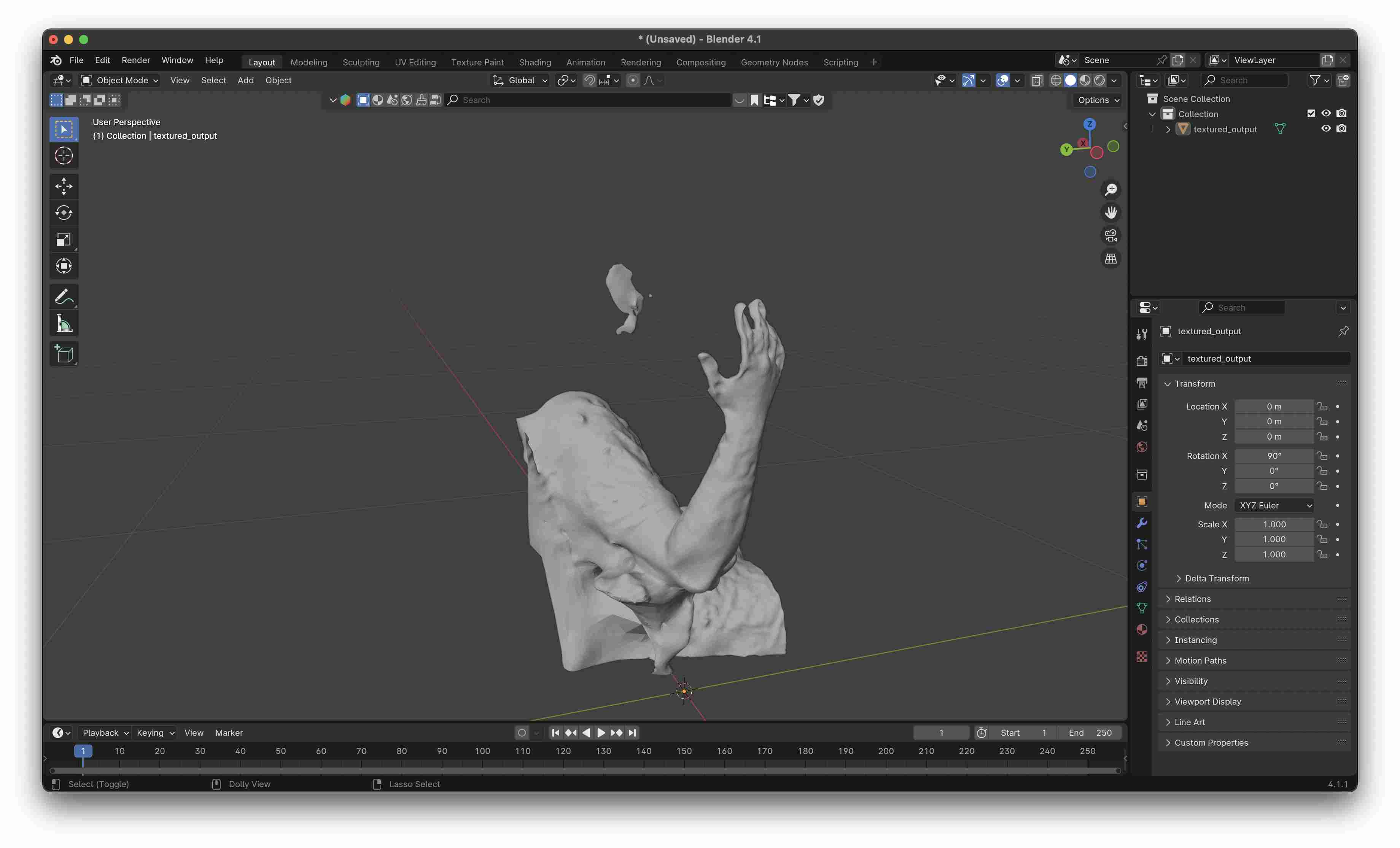Switch perspective/orthographic grid icon
This screenshot has width=1400, height=848.
pos(1111,259)
